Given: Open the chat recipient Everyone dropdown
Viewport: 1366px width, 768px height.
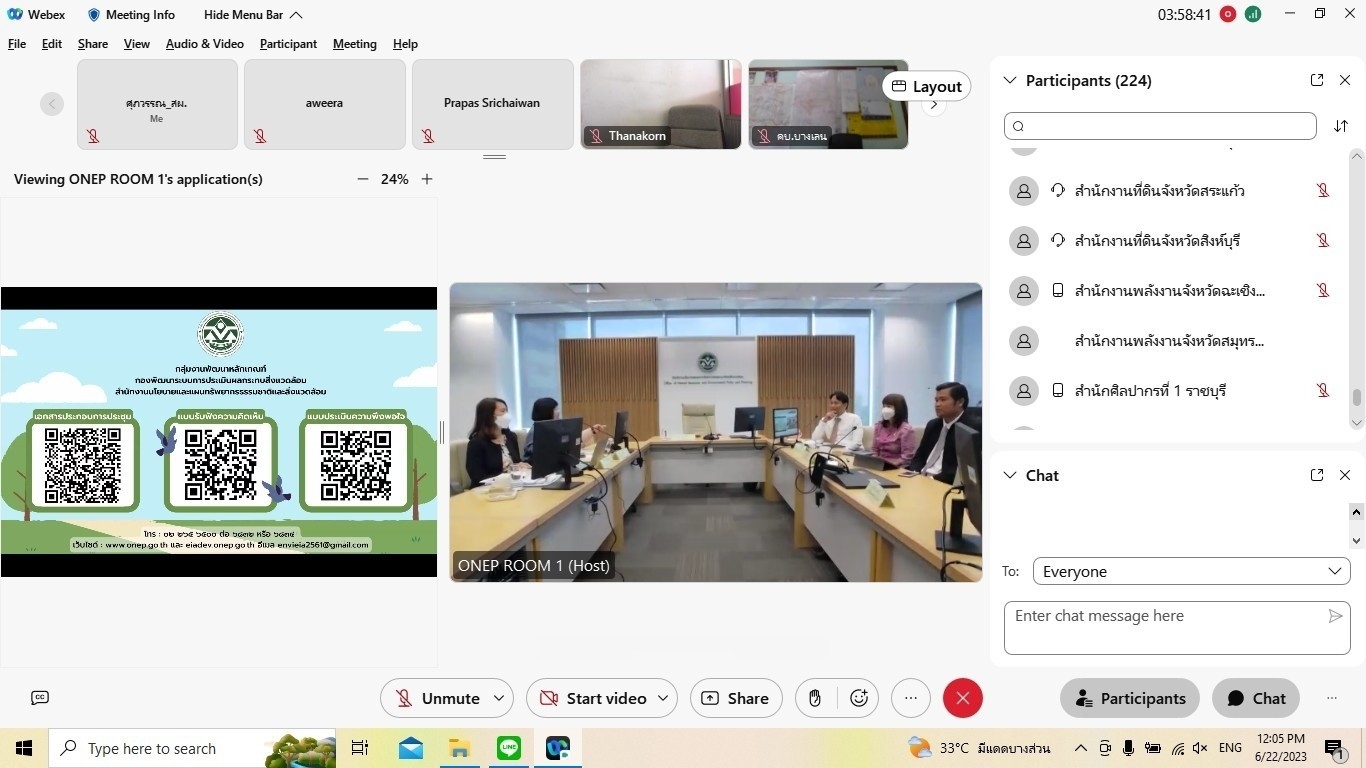Looking at the screenshot, I should [x=1191, y=571].
